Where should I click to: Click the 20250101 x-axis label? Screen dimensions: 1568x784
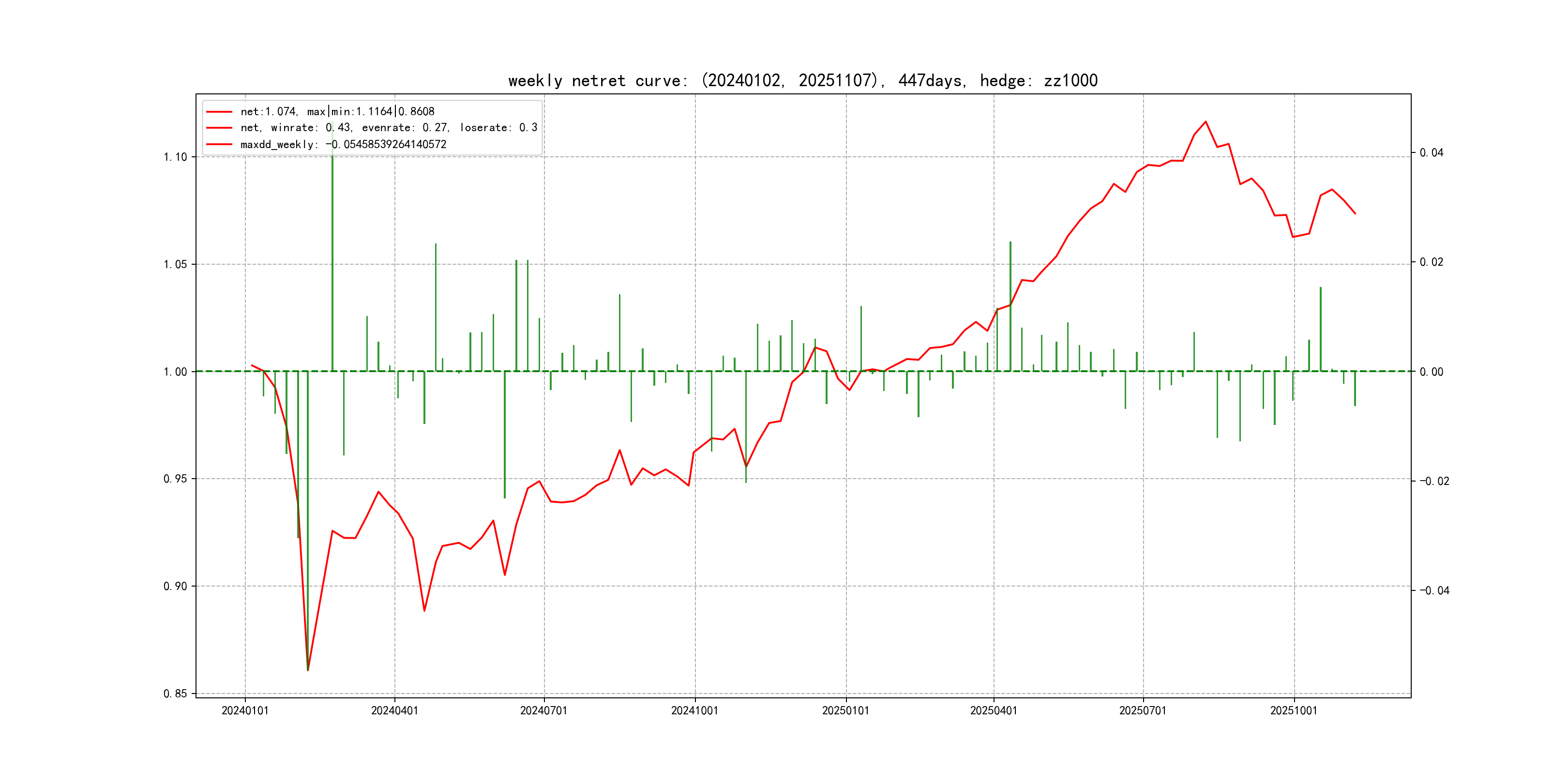coord(845,710)
